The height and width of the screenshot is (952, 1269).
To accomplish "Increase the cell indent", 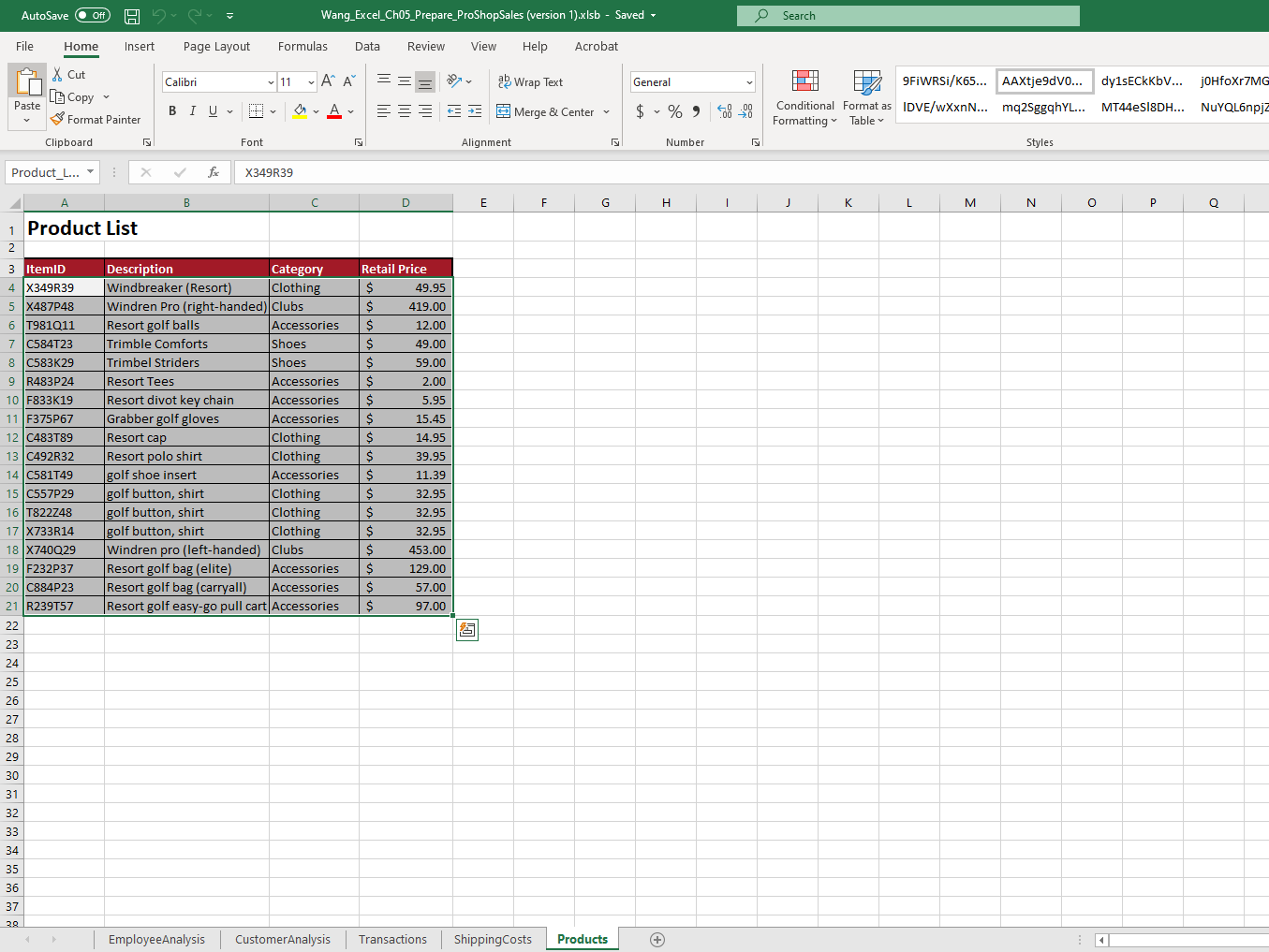I will click(x=475, y=111).
